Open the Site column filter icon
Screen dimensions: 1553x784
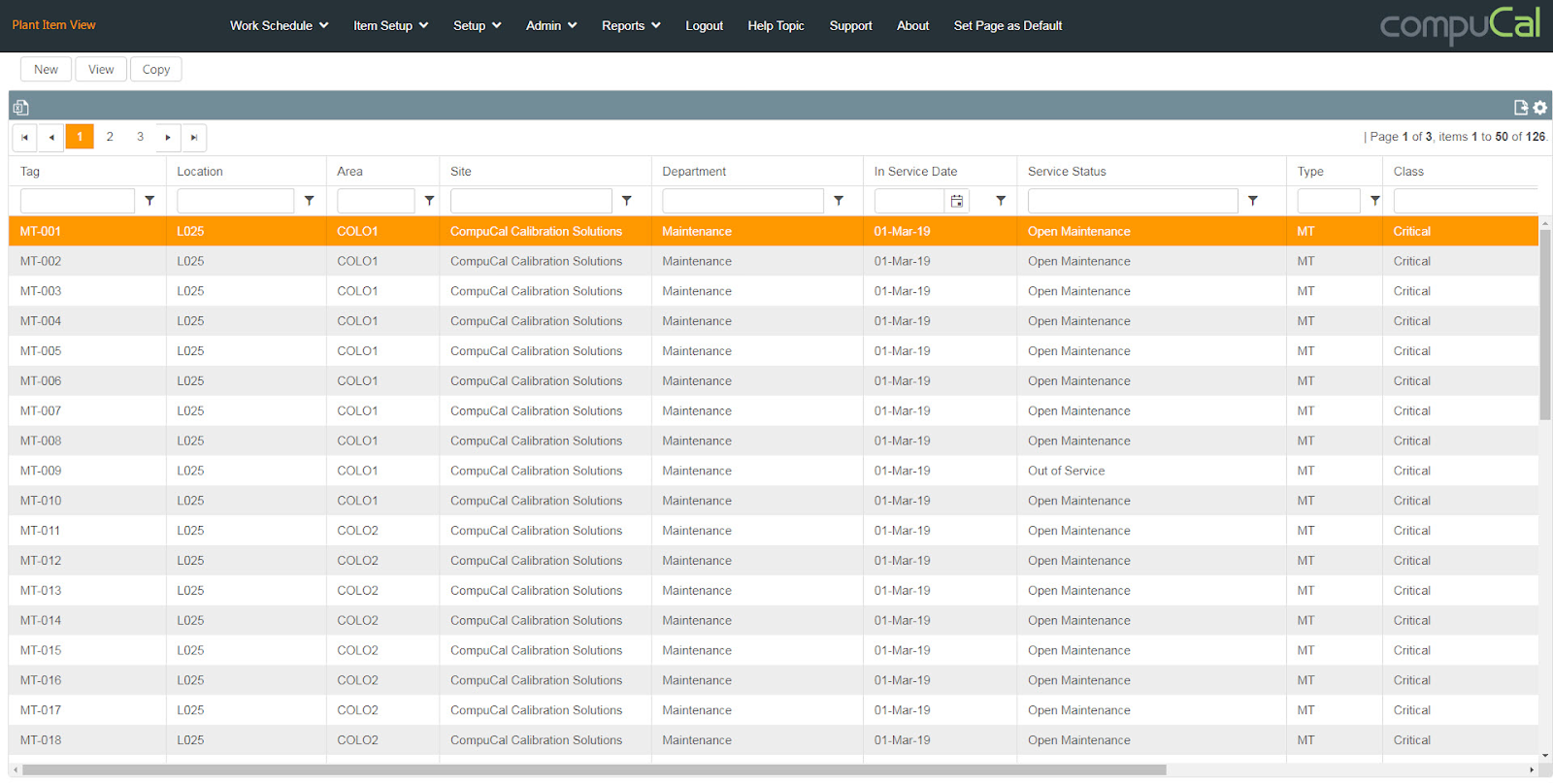tap(627, 201)
